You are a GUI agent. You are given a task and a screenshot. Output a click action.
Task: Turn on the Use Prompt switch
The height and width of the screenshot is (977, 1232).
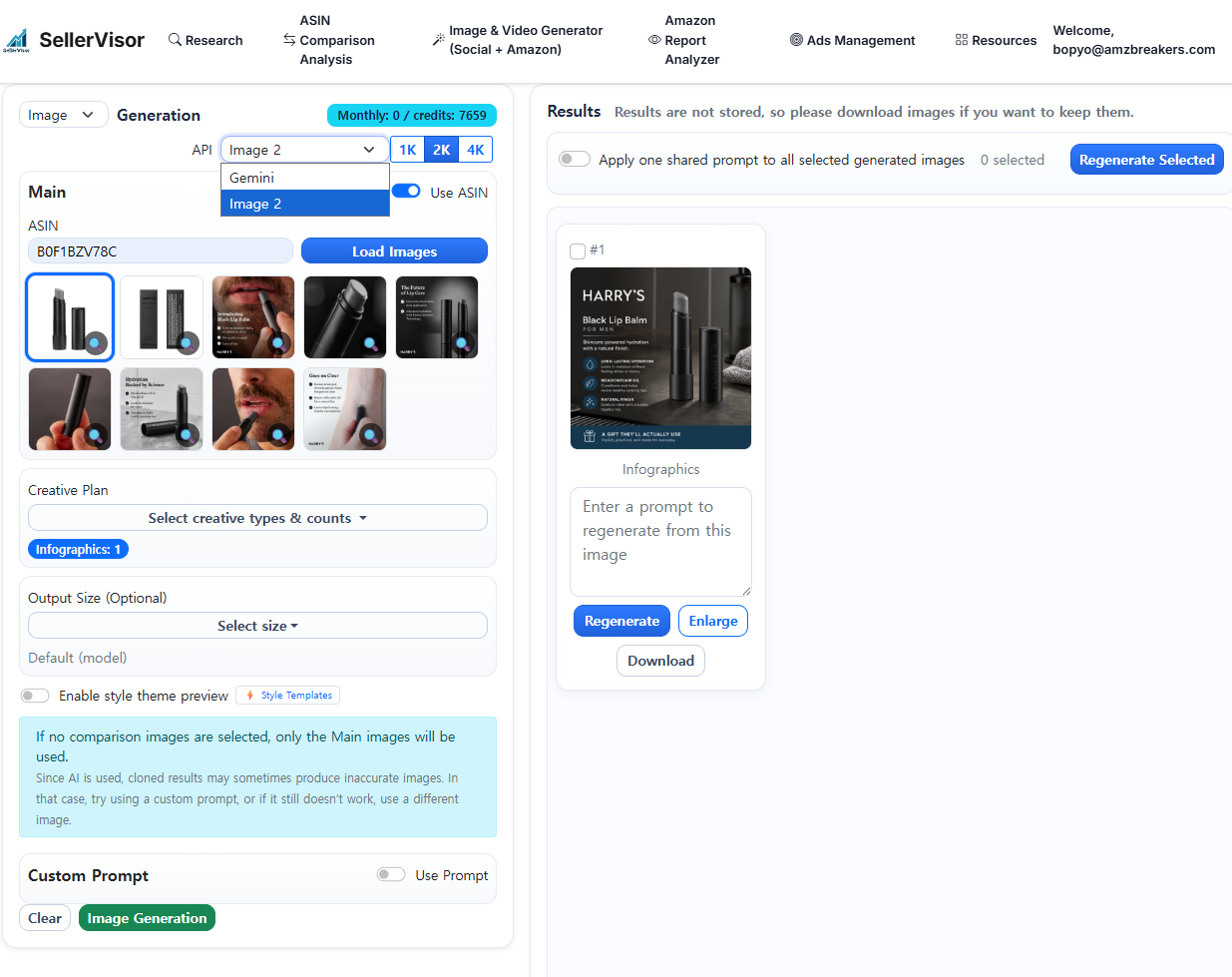point(390,875)
